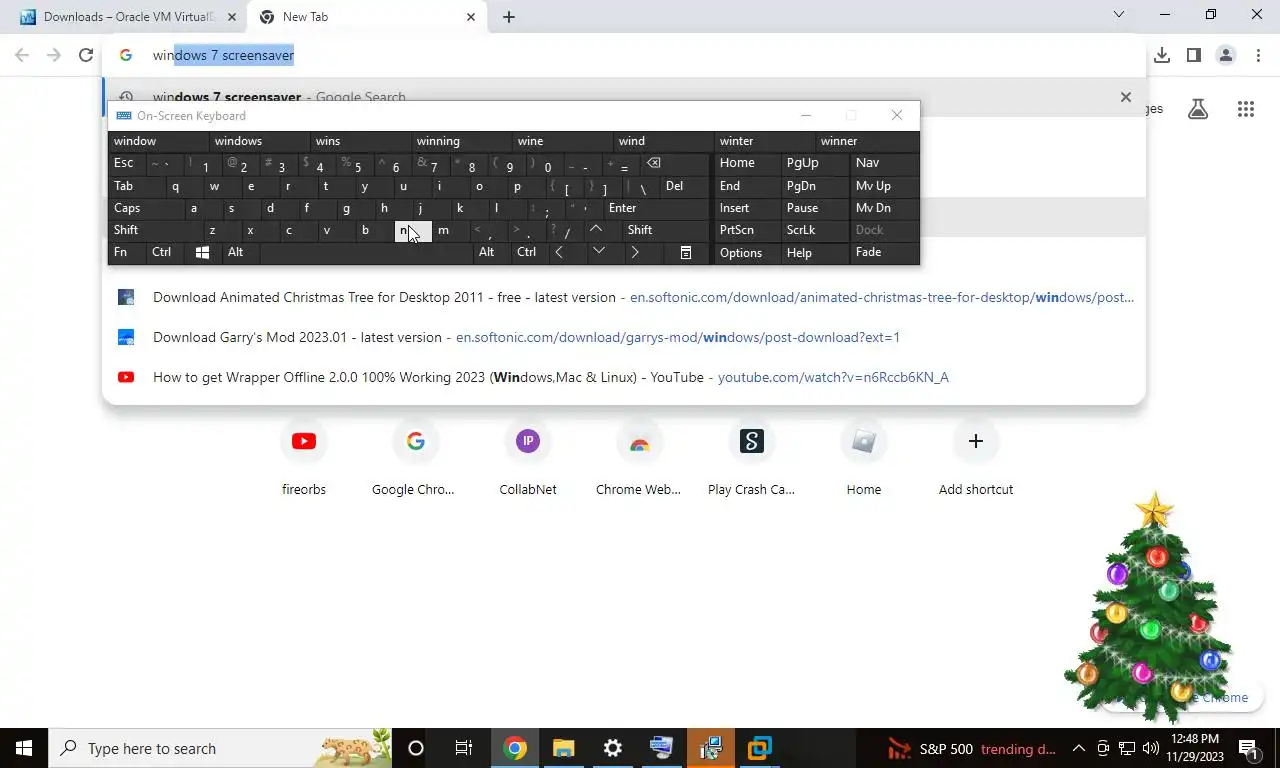Image resolution: width=1280 pixels, height=768 pixels.
Task: Toggle the Caps key on On-Screen Keyboard
Action: (x=146, y=208)
